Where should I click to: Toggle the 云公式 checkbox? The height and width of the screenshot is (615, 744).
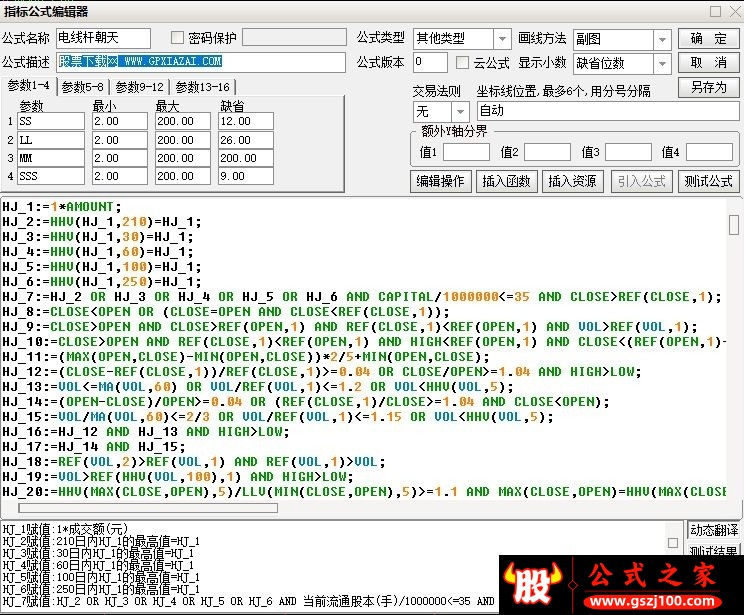[x=462, y=63]
